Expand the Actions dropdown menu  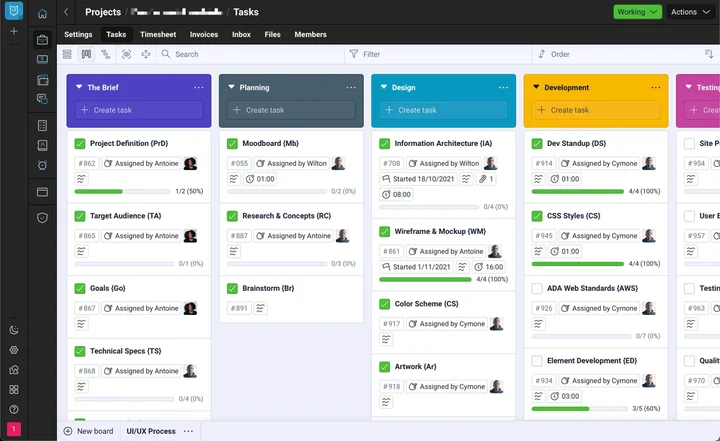pos(691,12)
